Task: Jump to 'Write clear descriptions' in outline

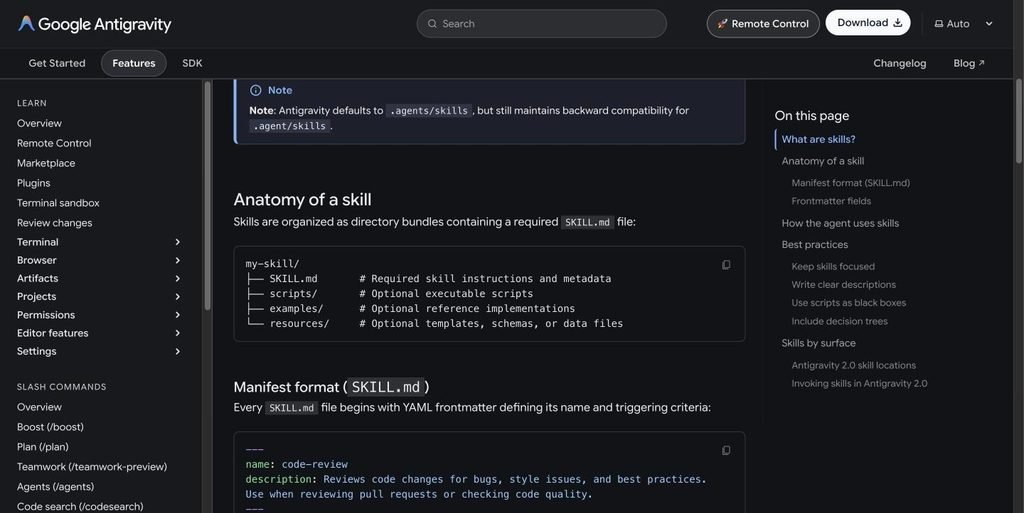Action: pyautogui.click(x=843, y=285)
